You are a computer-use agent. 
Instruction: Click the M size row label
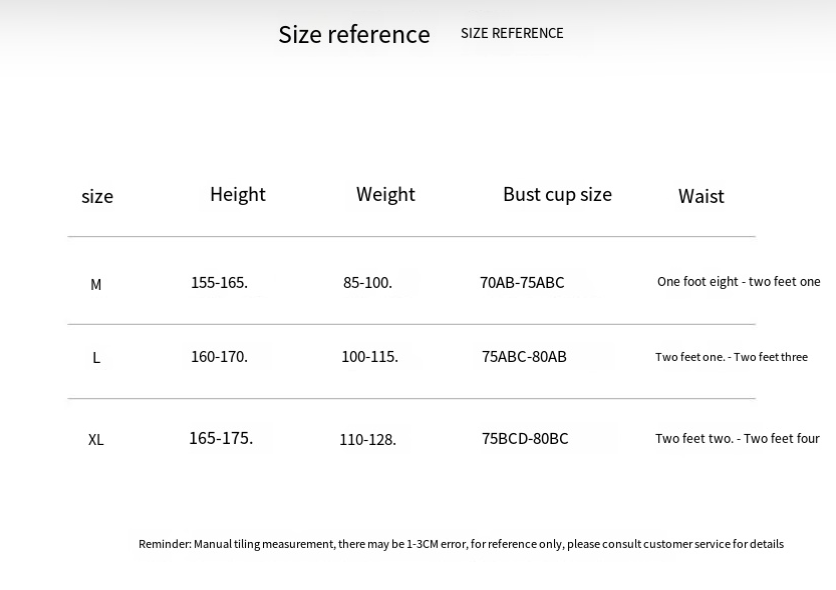click(96, 285)
